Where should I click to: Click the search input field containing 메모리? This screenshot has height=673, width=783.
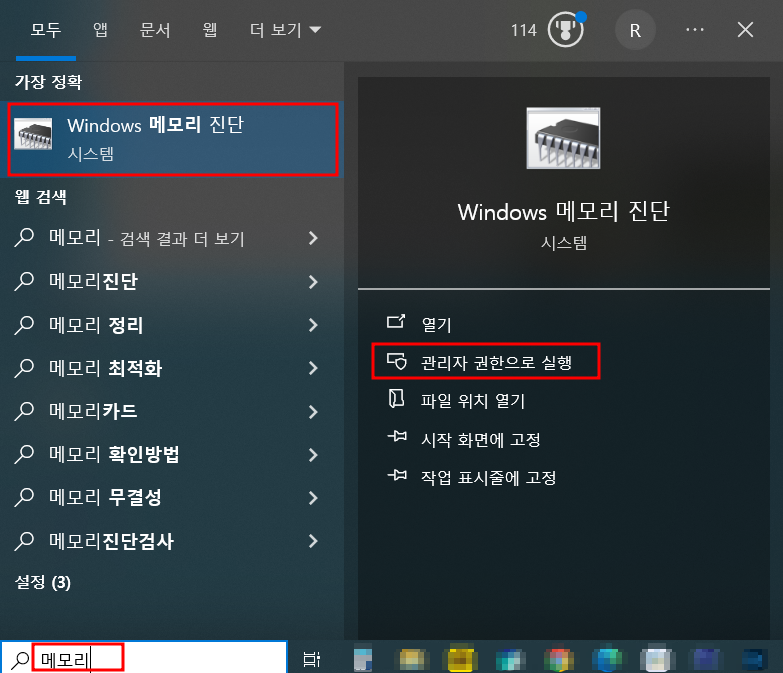pyautogui.click(x=144, y=659)
